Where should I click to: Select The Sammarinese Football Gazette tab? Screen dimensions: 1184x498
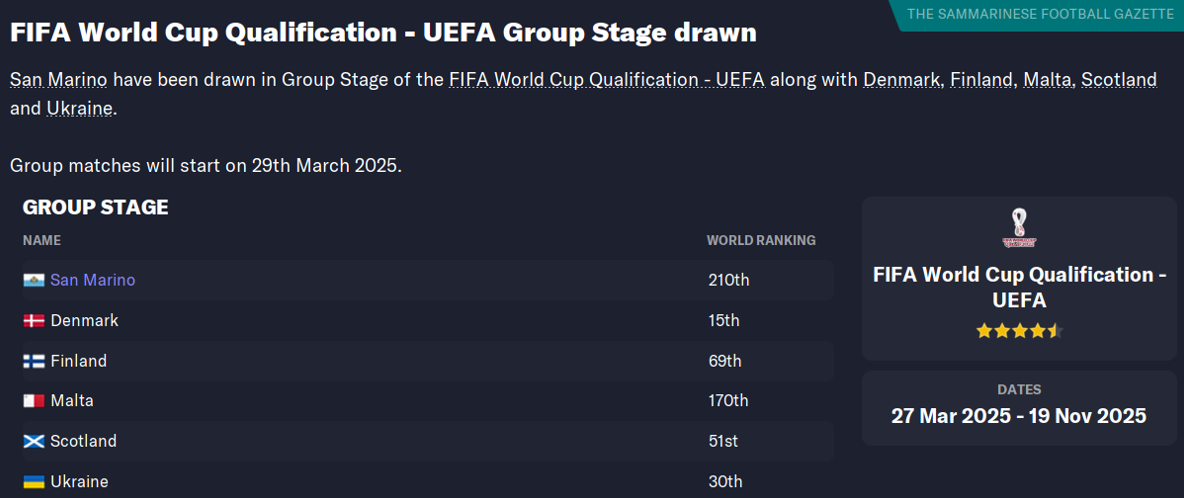pos(1040,14)
